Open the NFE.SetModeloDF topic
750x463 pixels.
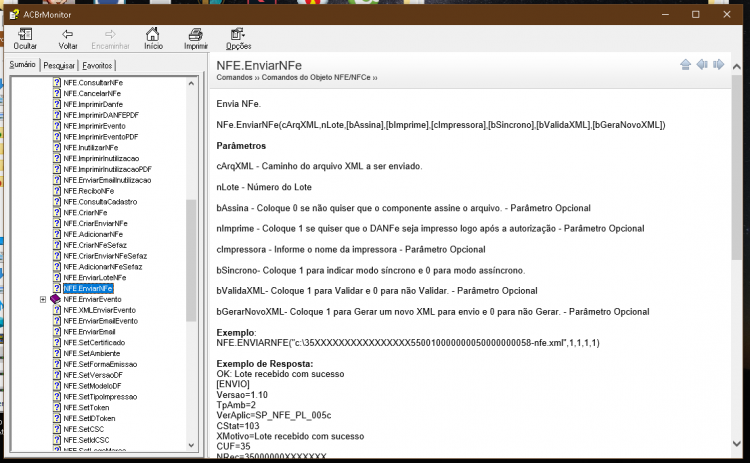(x=92, y=386)
